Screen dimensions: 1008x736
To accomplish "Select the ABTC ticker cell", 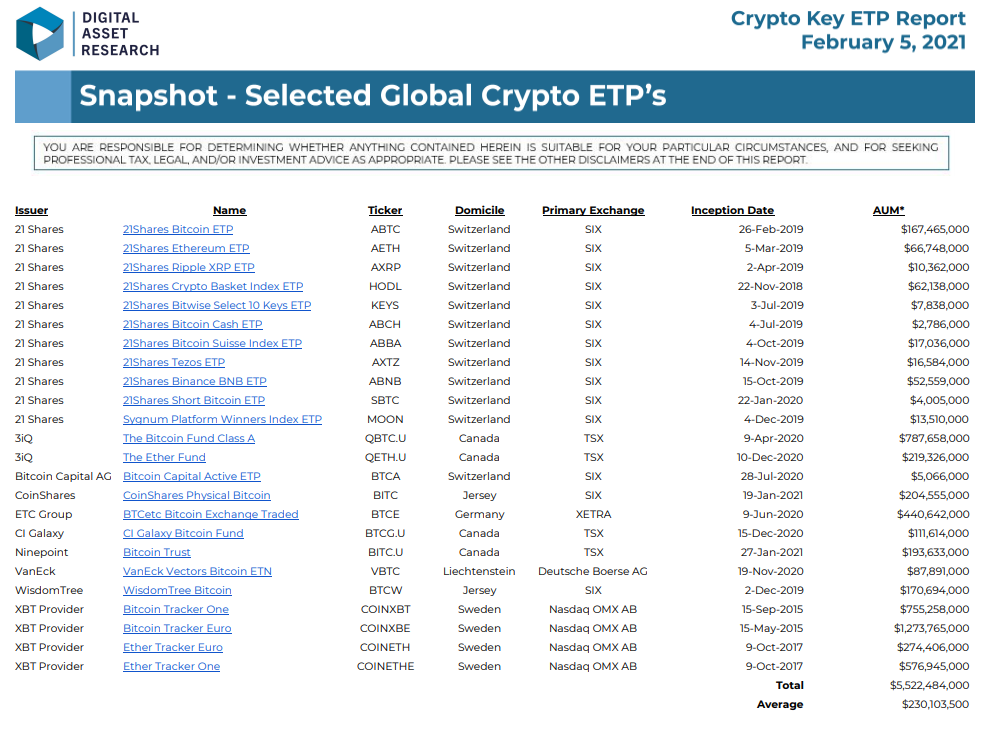I will 385,229.
